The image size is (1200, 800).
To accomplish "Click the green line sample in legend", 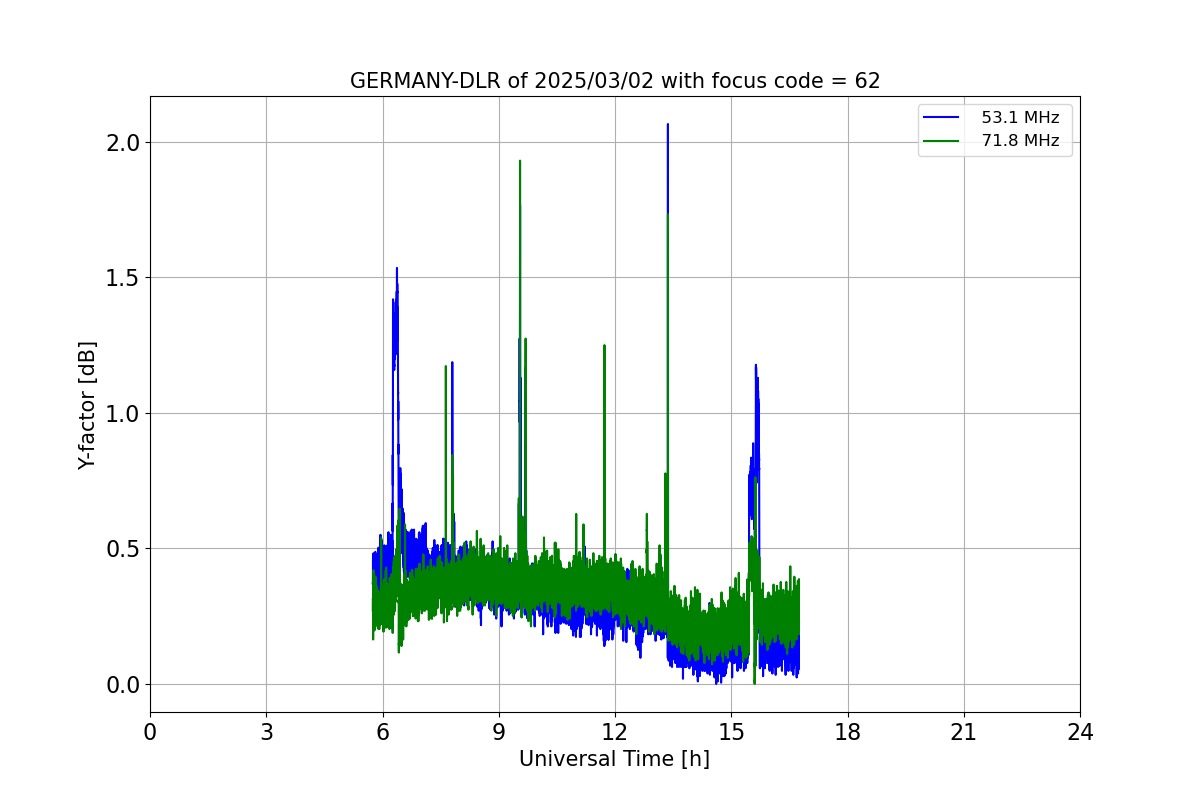I will coord(943,141).
